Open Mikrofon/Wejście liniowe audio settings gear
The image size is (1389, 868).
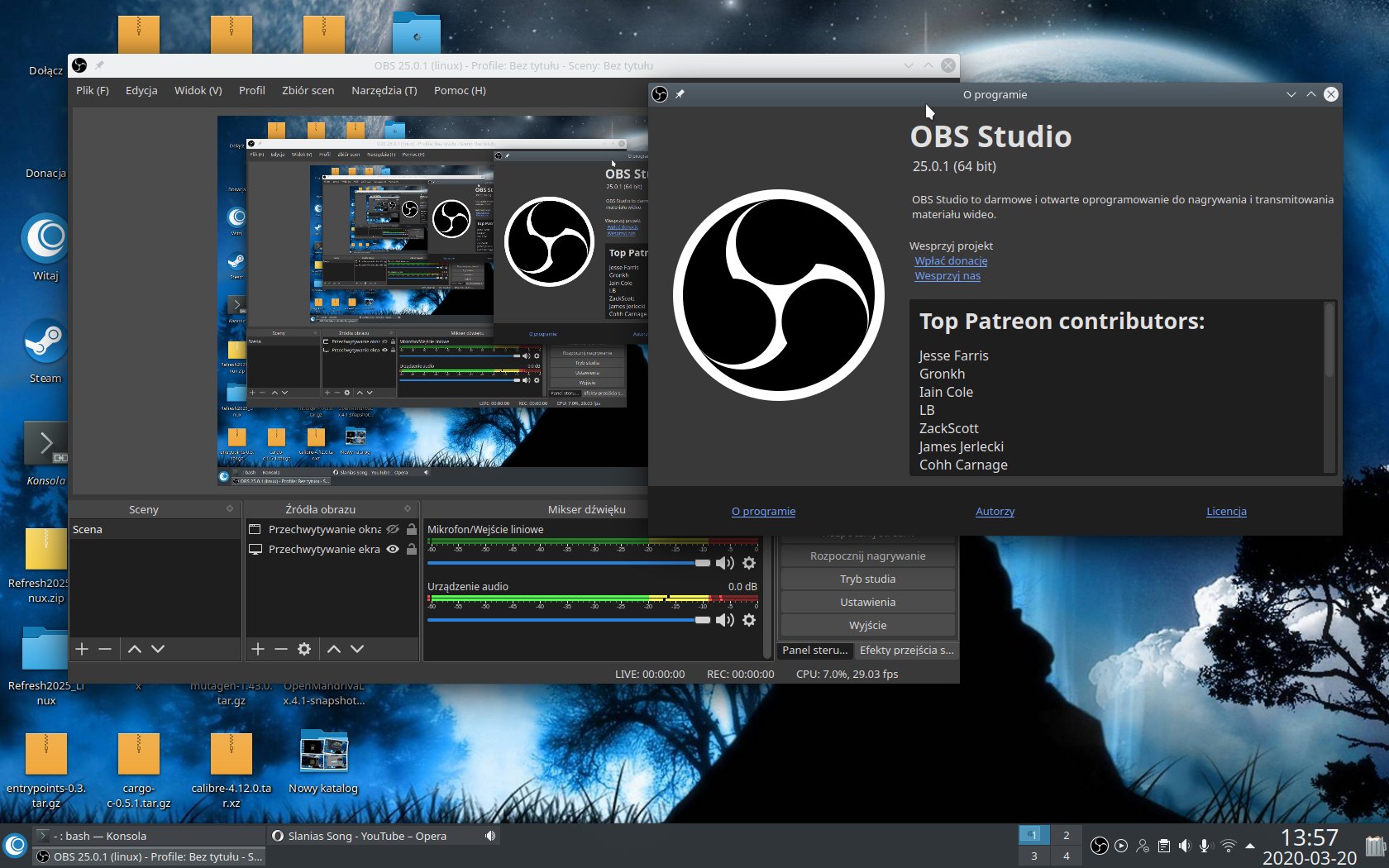click(749, 563)
